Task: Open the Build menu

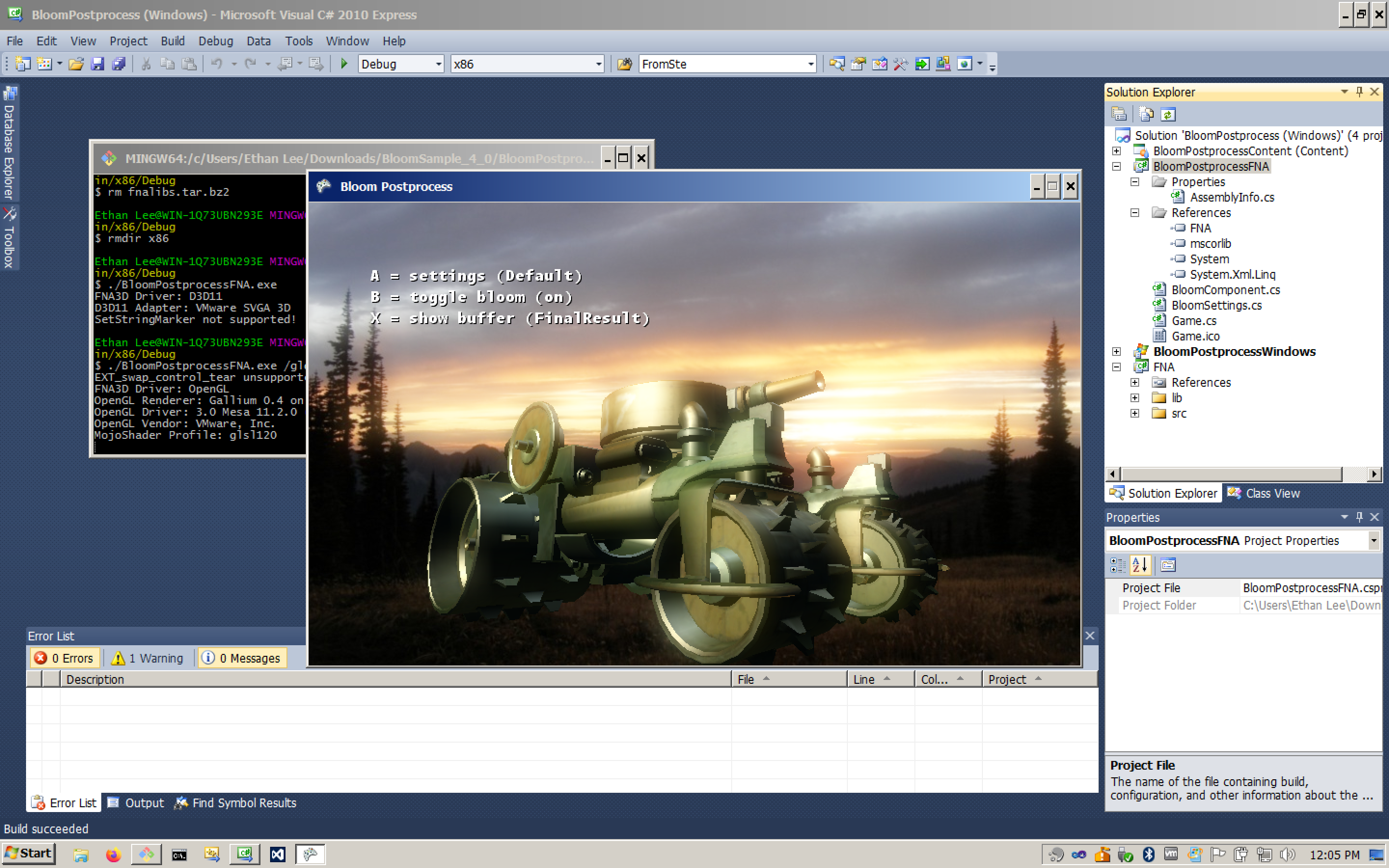Action: 173,41
